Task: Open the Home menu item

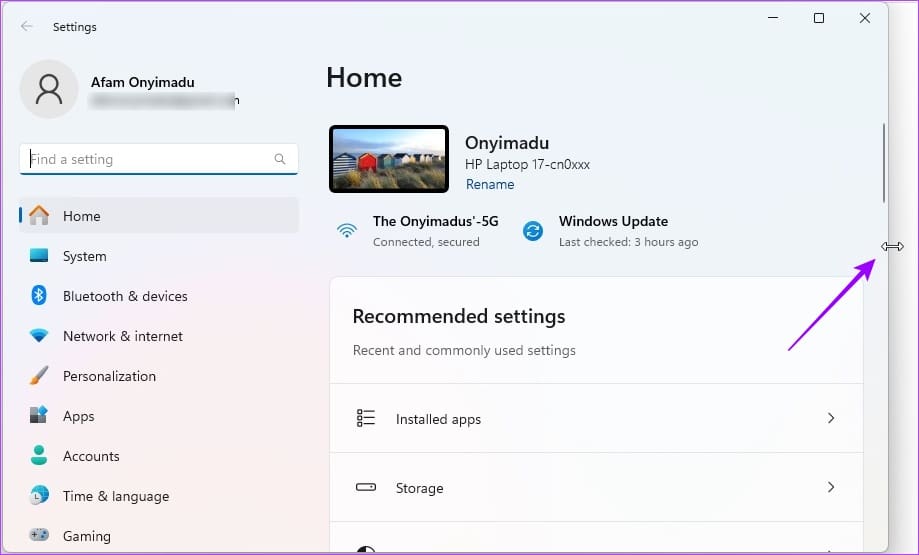Action: [x=159, y=216]
